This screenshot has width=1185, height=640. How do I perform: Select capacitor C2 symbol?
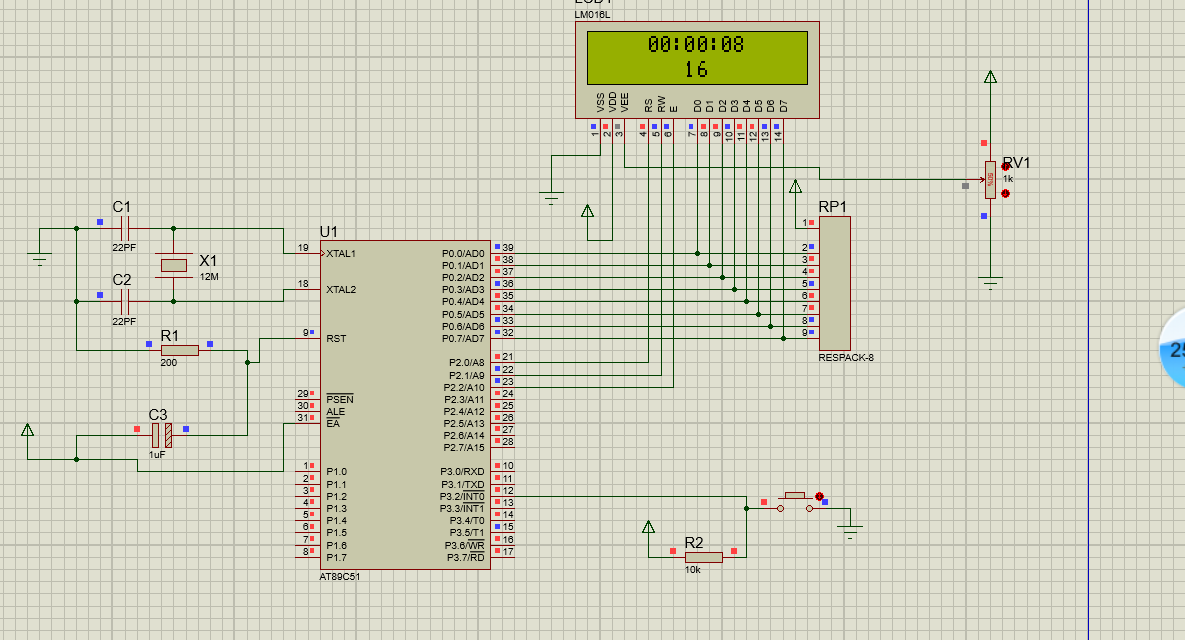coord(125,300)
